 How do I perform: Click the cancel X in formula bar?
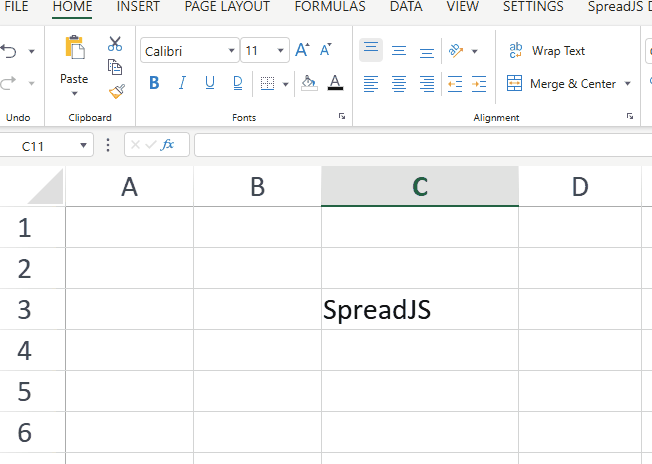pos(135,145)
